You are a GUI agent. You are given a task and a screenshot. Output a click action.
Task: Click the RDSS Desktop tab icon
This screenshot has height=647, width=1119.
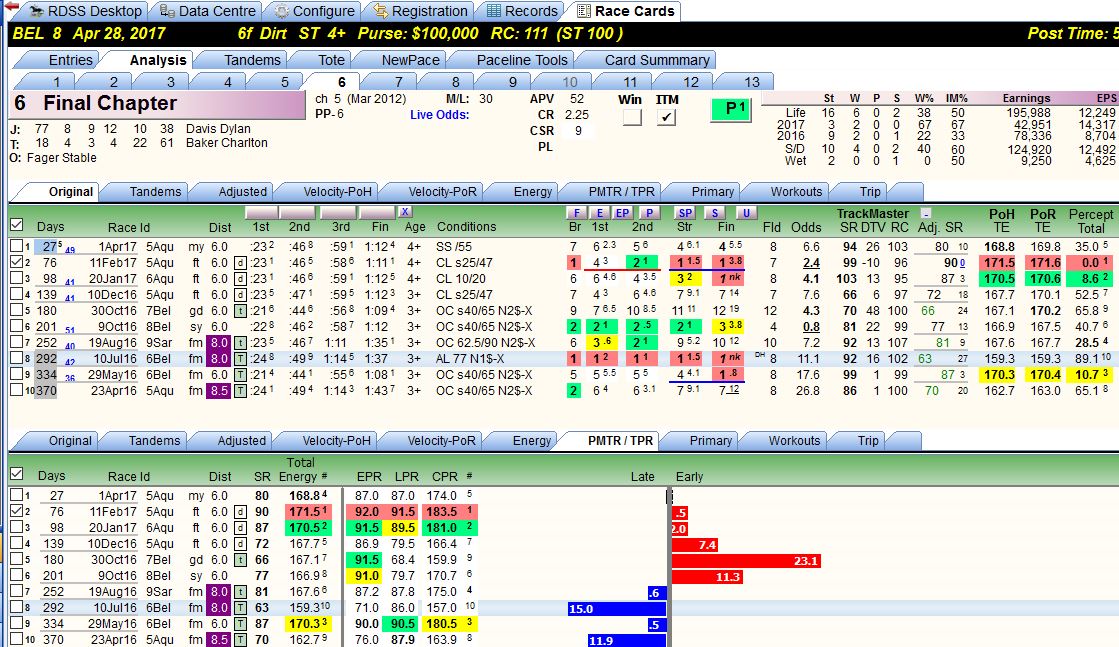point(36,11)
